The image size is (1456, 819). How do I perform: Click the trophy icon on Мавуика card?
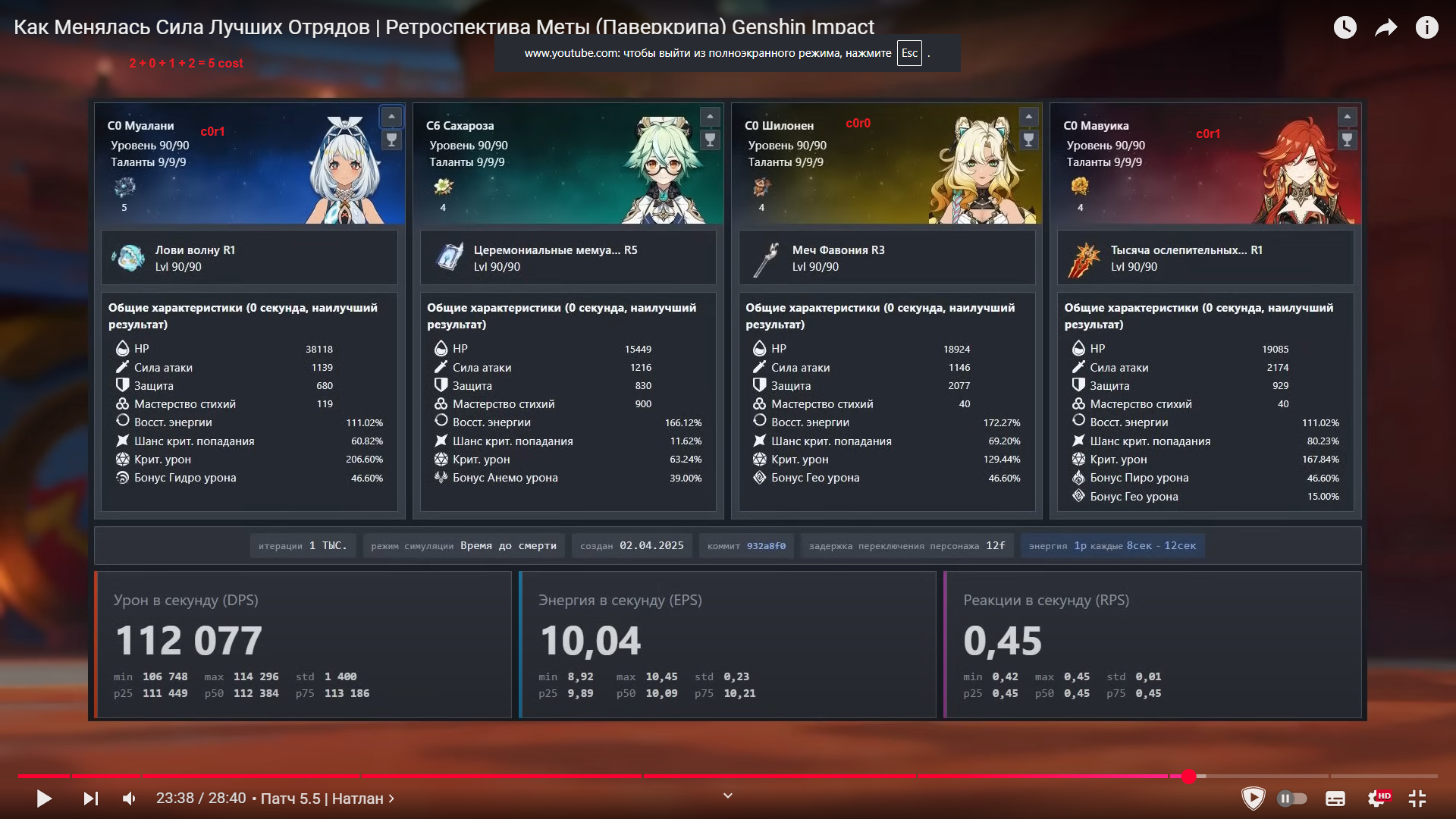pyautogui.click(x=1347, y=140)
